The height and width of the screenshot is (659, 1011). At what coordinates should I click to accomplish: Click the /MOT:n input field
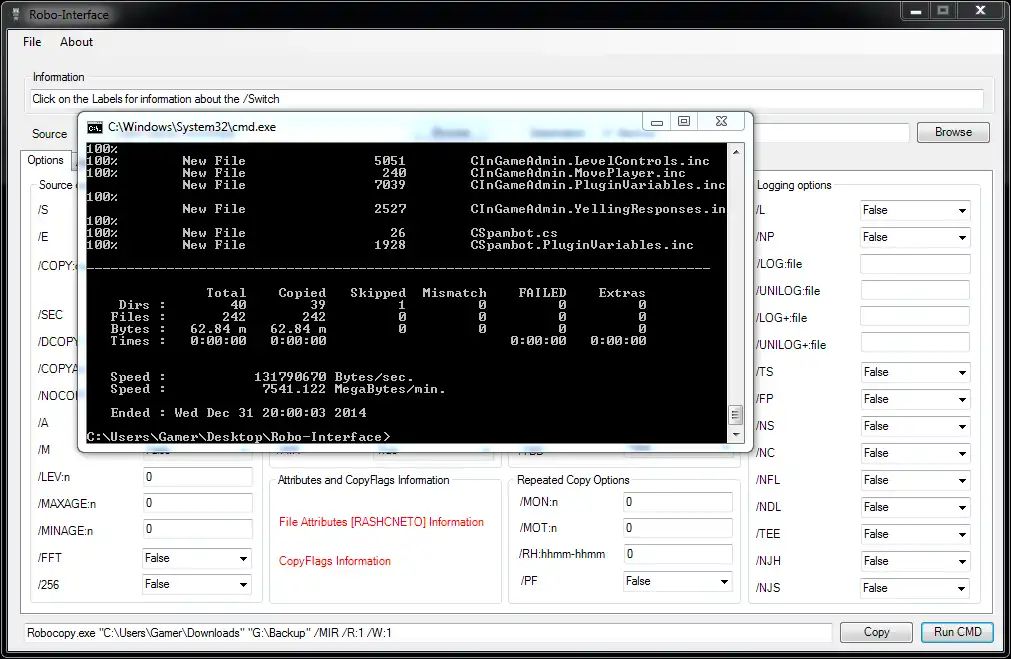pyautogui.click(x=678, y=528)
